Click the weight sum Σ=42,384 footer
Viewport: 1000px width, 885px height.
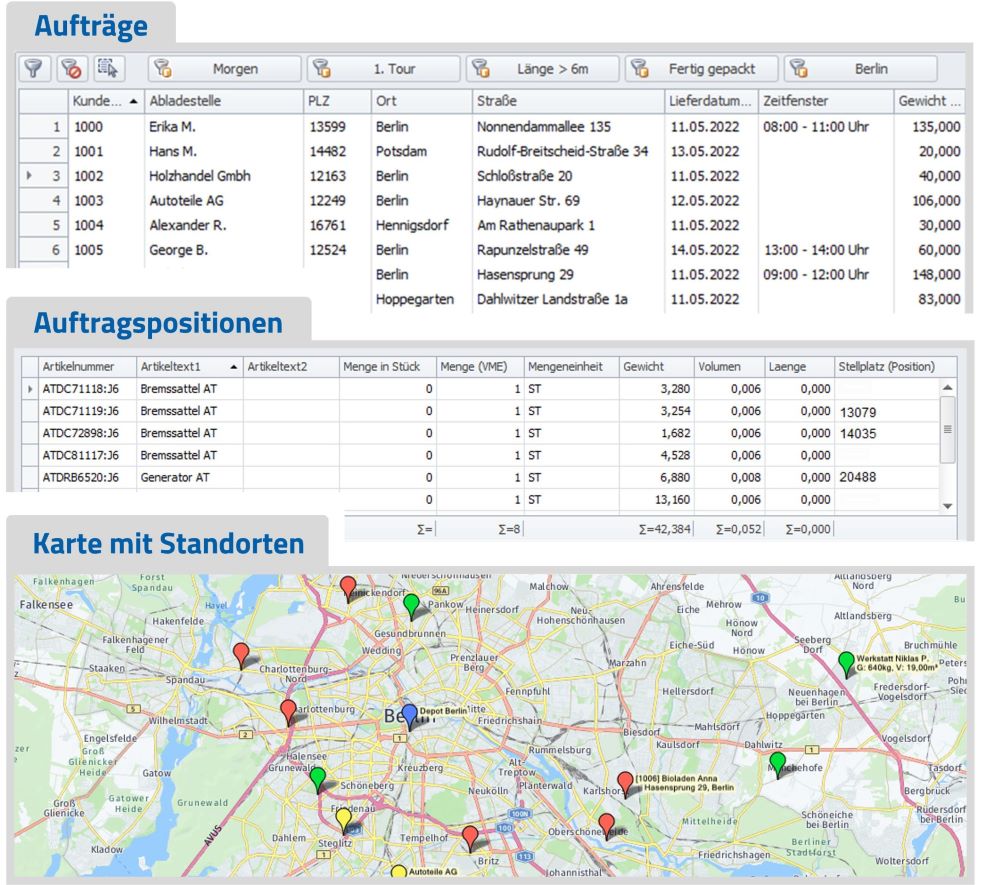tap(665, 529)
